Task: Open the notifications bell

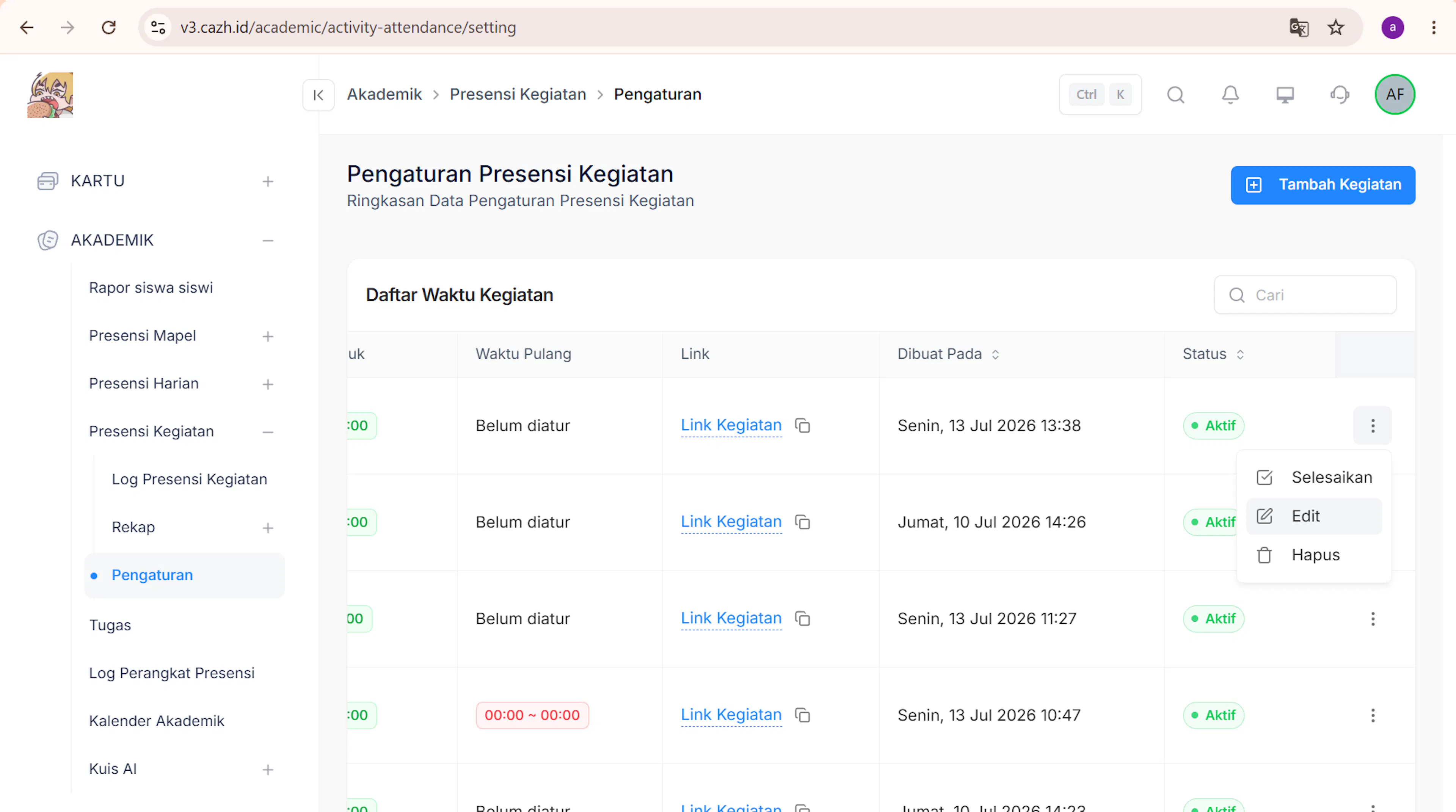Action: [1230, 94]
